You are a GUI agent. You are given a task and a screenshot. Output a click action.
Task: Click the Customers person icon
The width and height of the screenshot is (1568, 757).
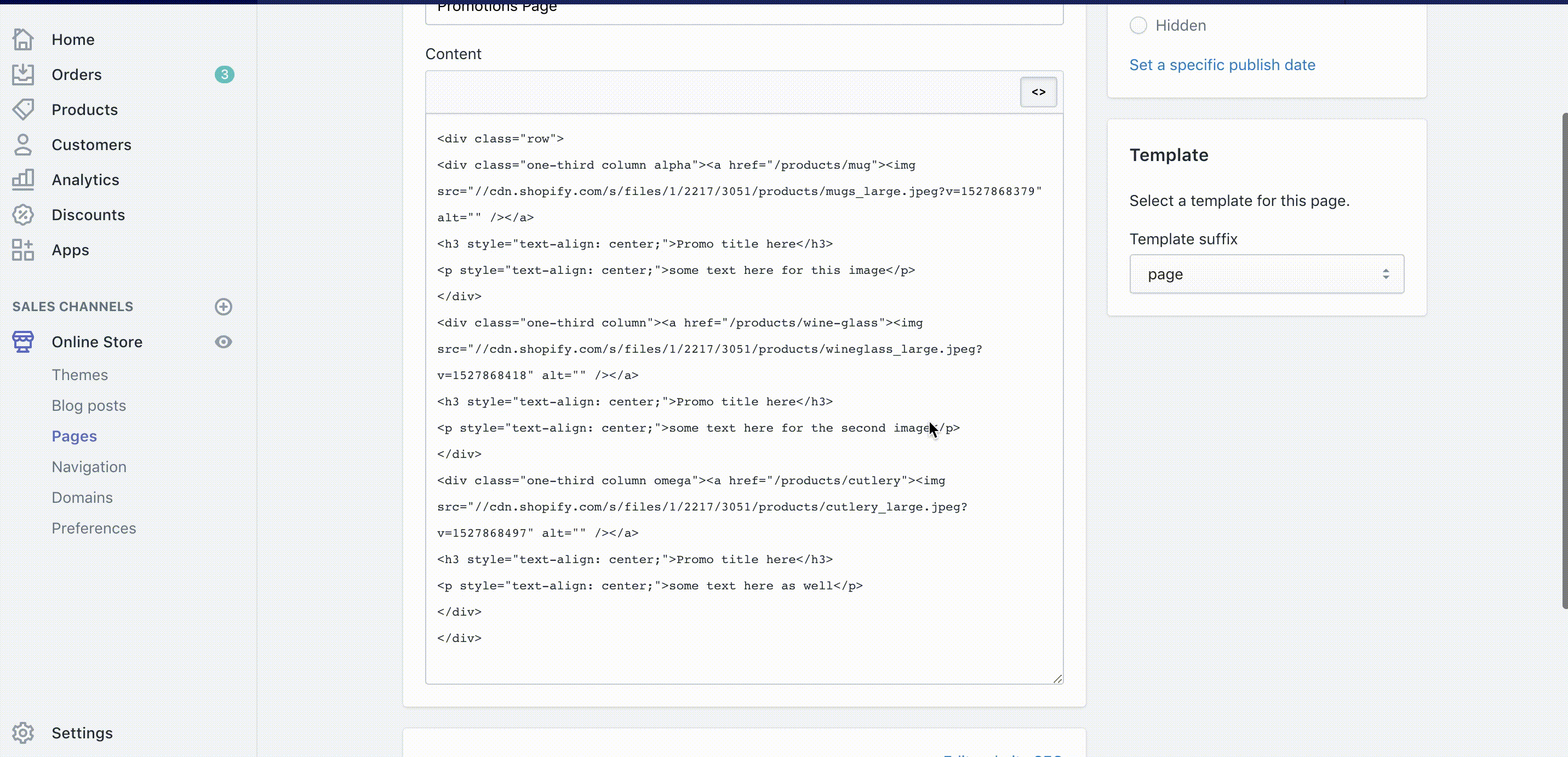(22, 145)
